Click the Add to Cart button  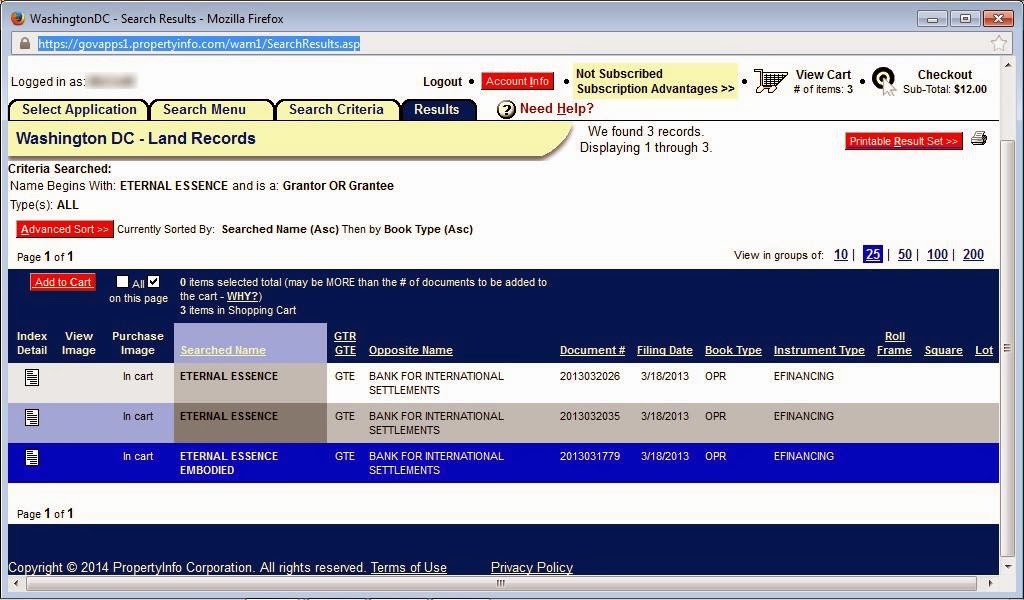[63, 282]
